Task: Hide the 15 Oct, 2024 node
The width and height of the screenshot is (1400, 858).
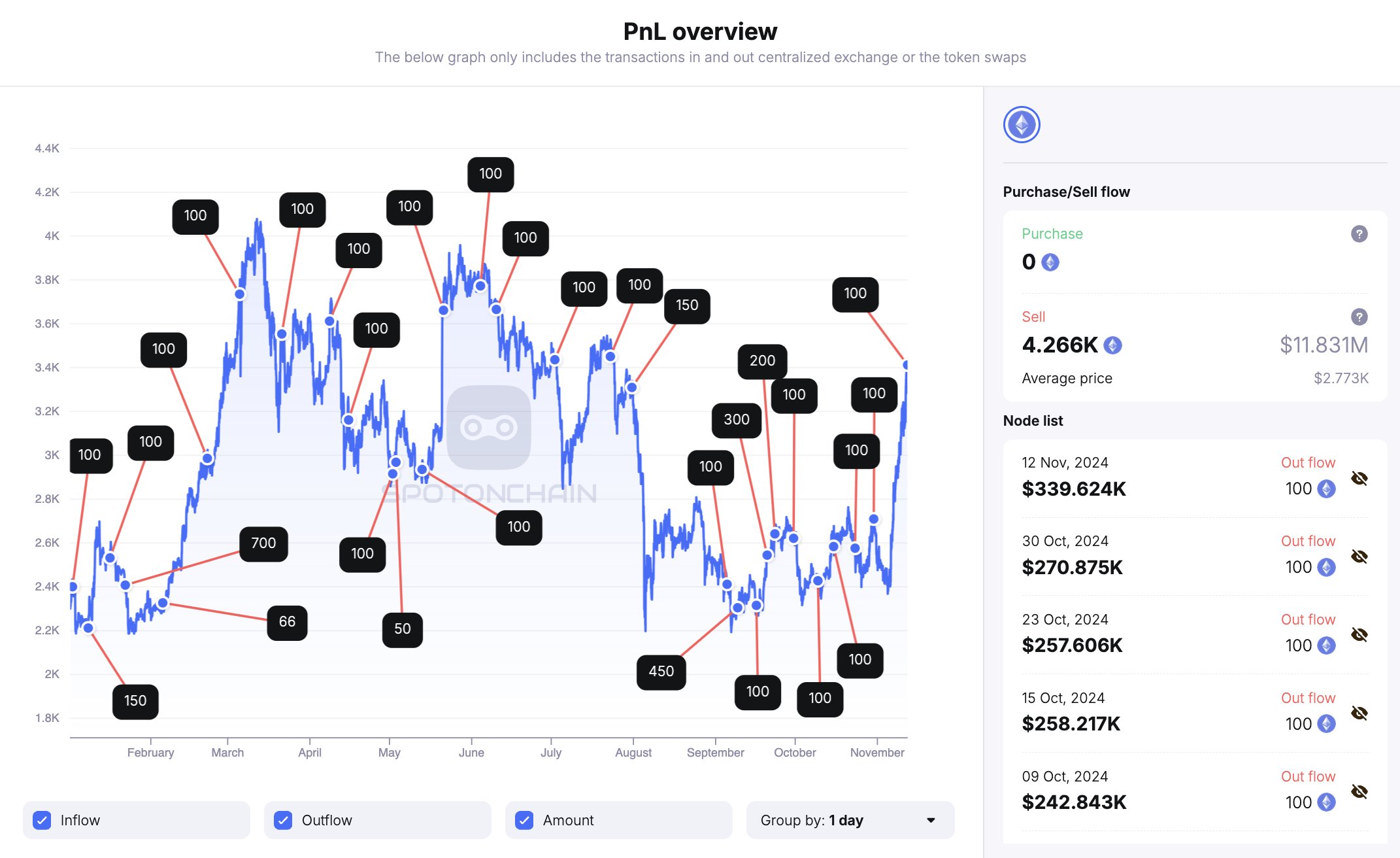Action: [x=1359, y=713]
